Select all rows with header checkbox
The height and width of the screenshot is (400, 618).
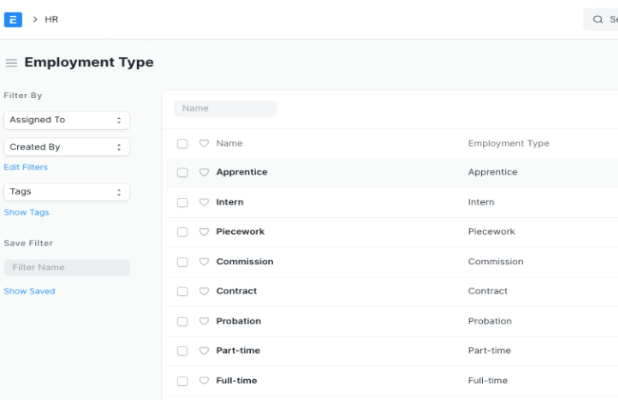tap(182, 143)
